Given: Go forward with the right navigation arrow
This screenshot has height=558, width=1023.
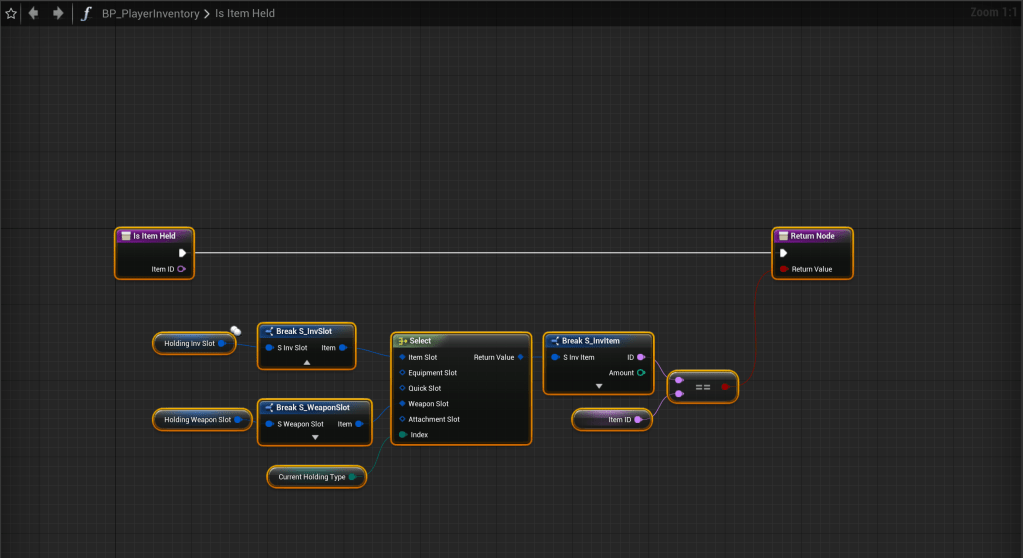Looking at the screenshot, I should point(58,14).
